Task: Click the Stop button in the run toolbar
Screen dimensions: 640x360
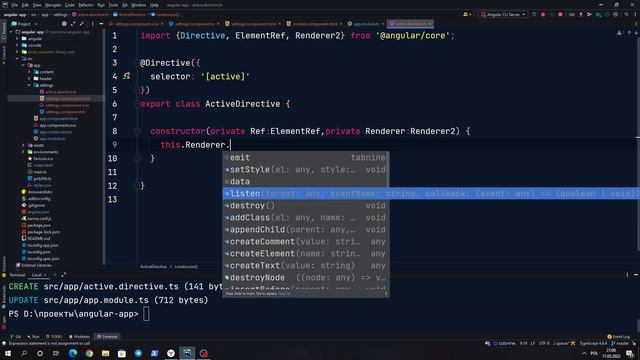Action: 560,14
